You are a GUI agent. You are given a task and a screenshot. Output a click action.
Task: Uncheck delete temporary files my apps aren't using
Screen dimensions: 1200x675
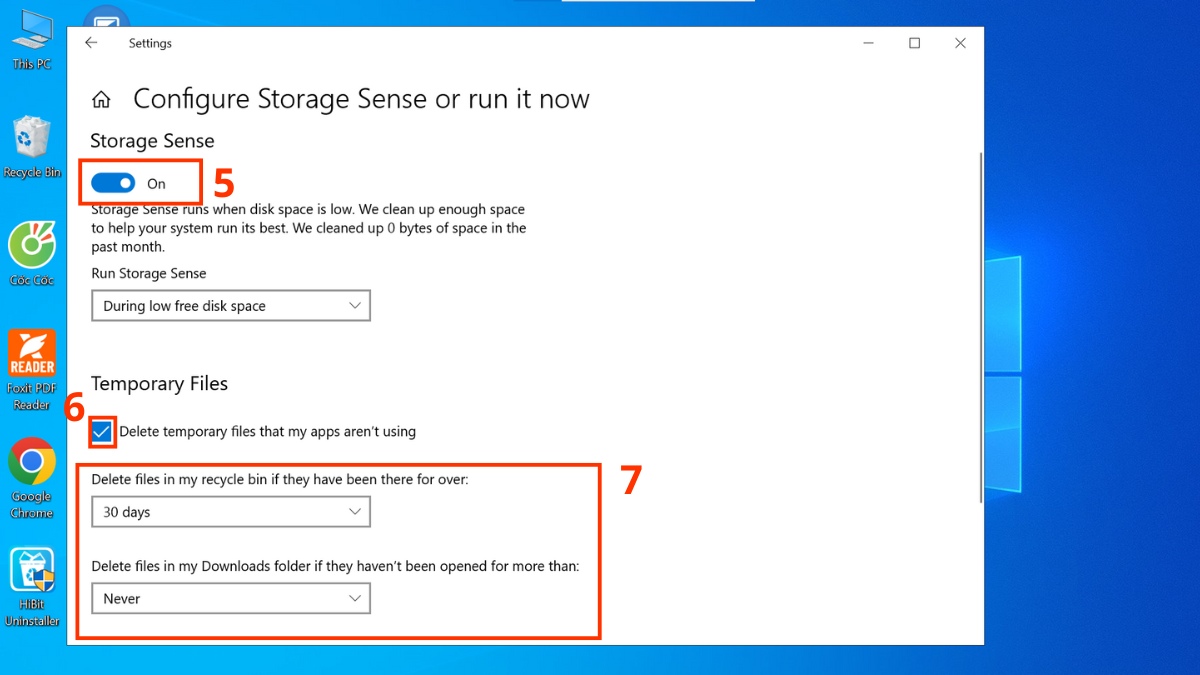pyautogui.click(x=101, y=432)
